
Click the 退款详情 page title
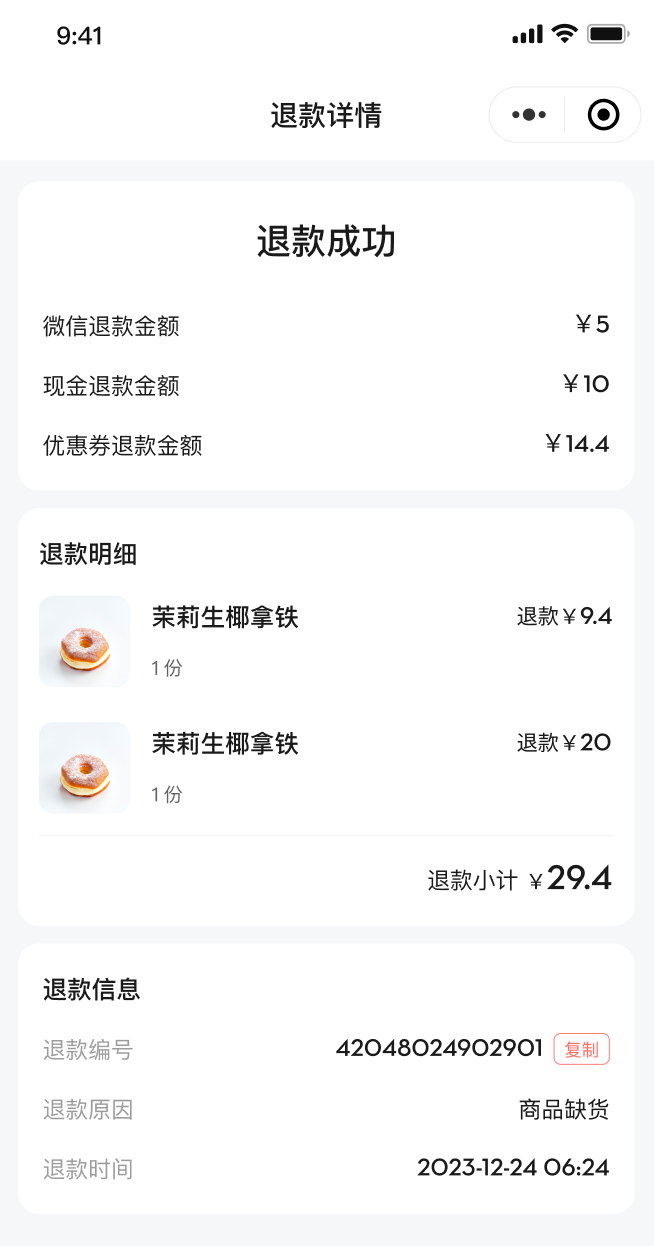point(326,115)
